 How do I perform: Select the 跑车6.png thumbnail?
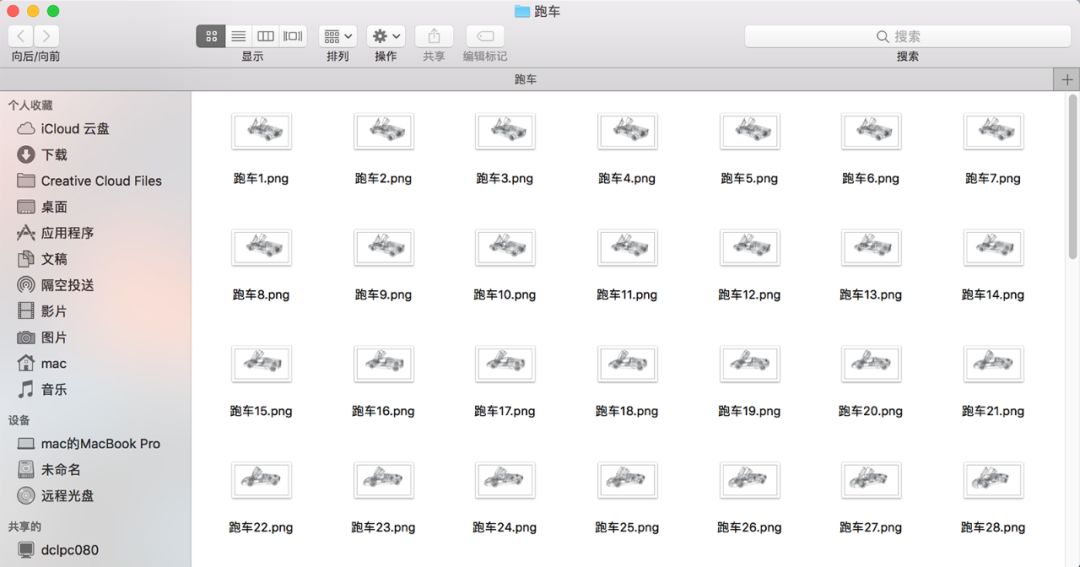pyautogui.click(x=871, y=131)
